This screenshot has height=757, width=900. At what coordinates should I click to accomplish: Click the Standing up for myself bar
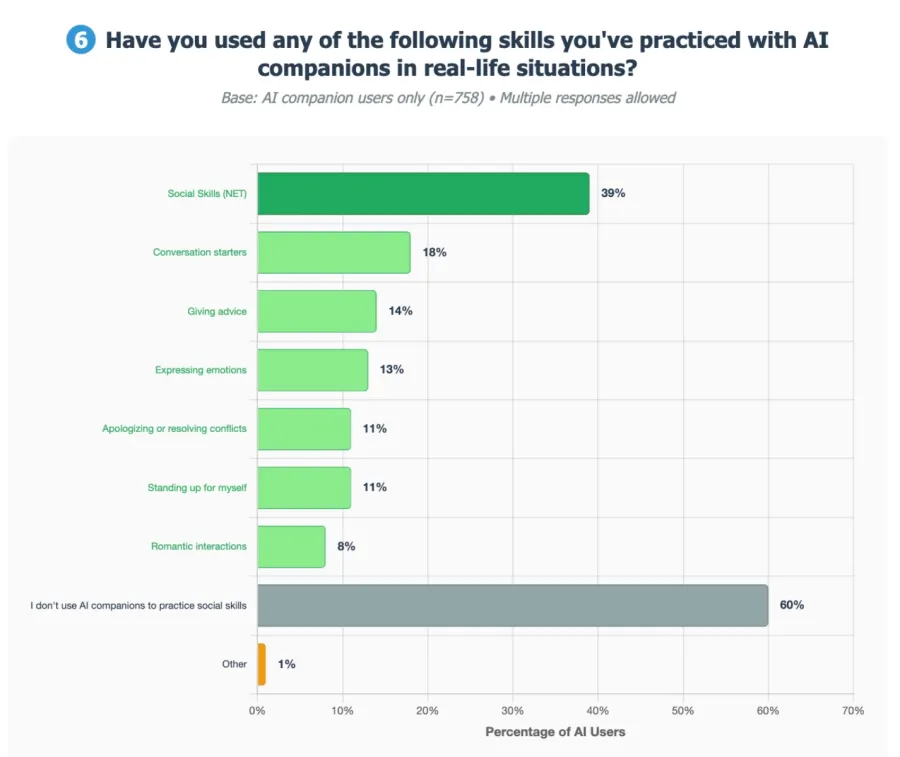click(x=304, y=488)
